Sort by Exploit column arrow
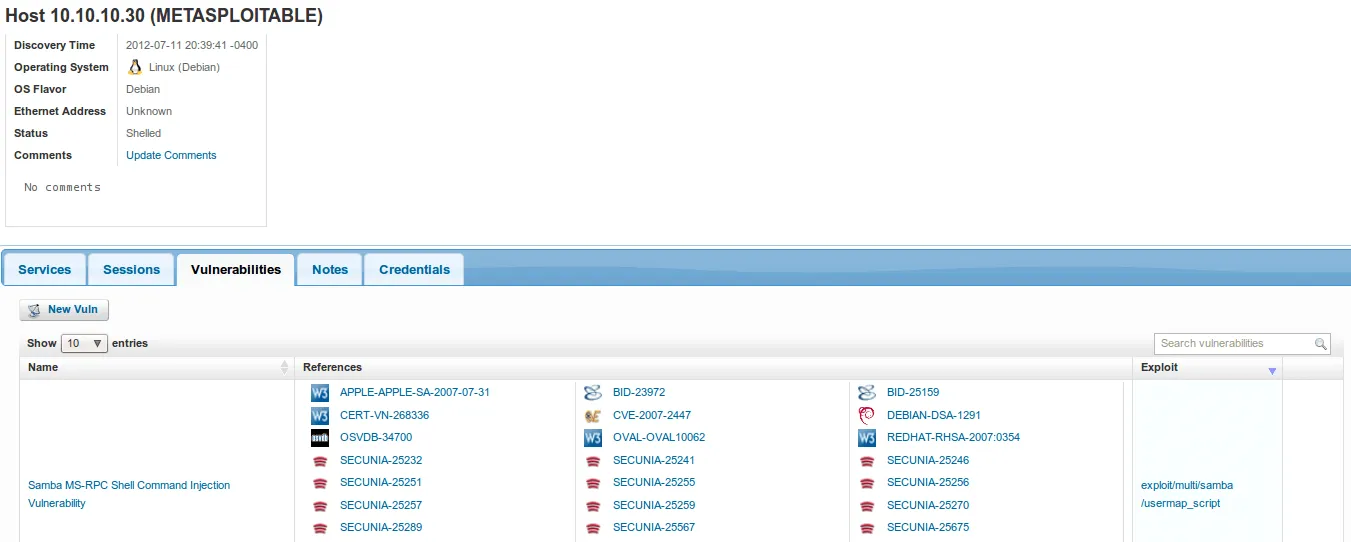Screen dimensions: 1351x542 (1272, 371)
